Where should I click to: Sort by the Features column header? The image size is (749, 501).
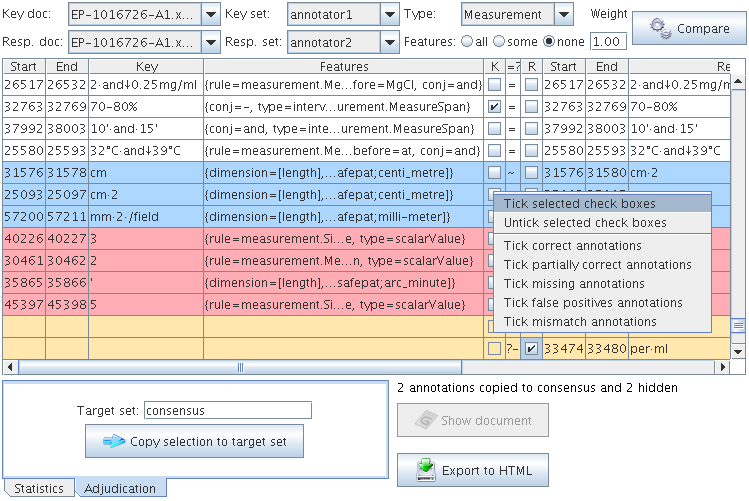coord(344,66)
